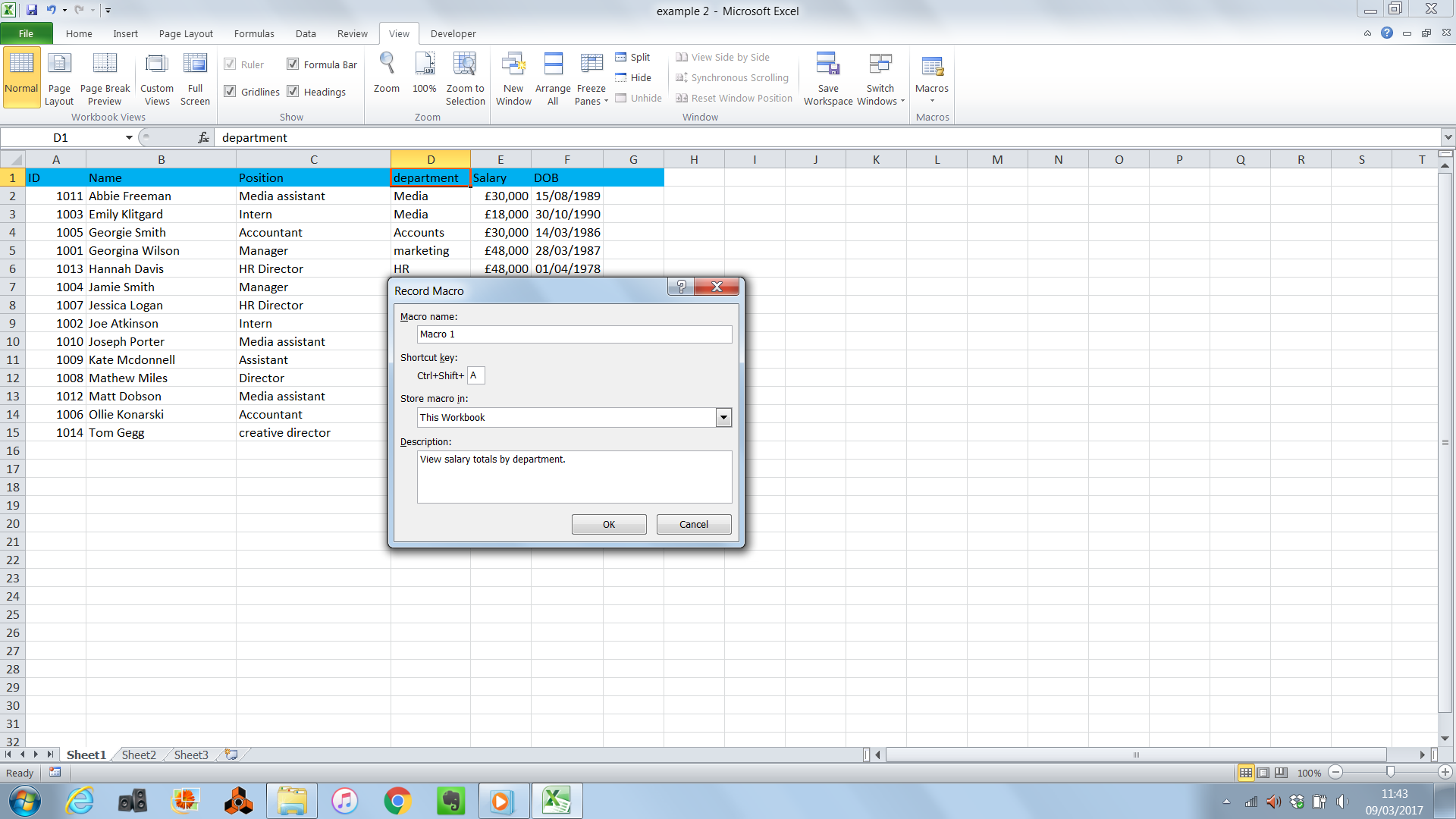Click Cancel in Record Macro dialog
This screenshot has height=819, width=1456.
click(694, 524)
